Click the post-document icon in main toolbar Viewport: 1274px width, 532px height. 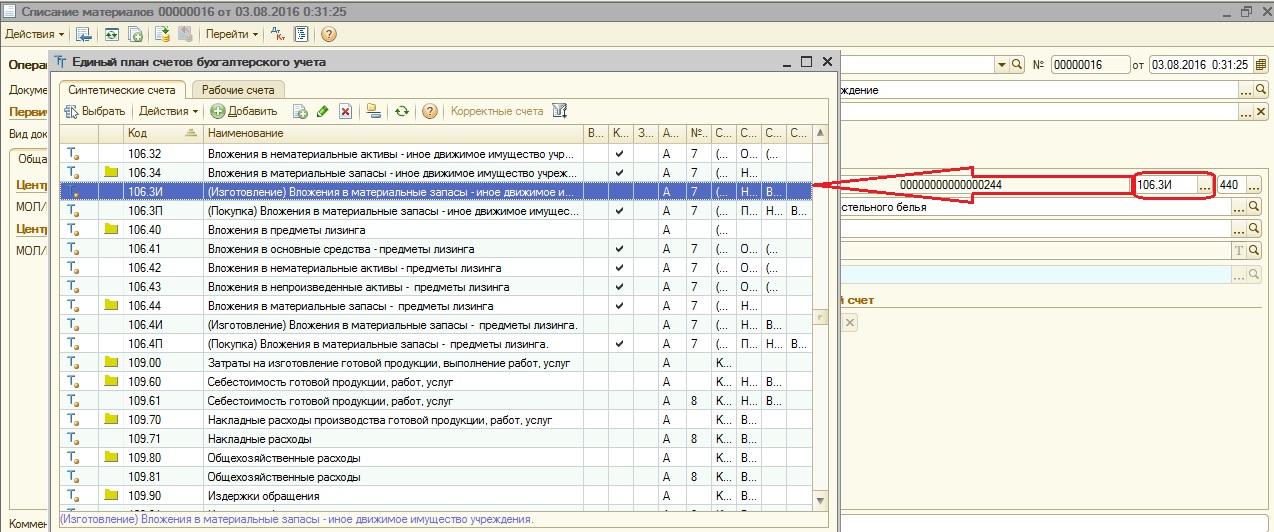162,34
